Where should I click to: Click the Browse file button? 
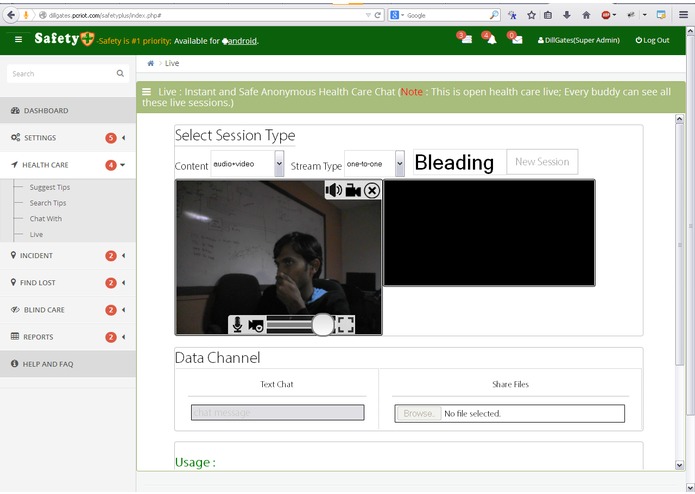click(x=418, y=413)
